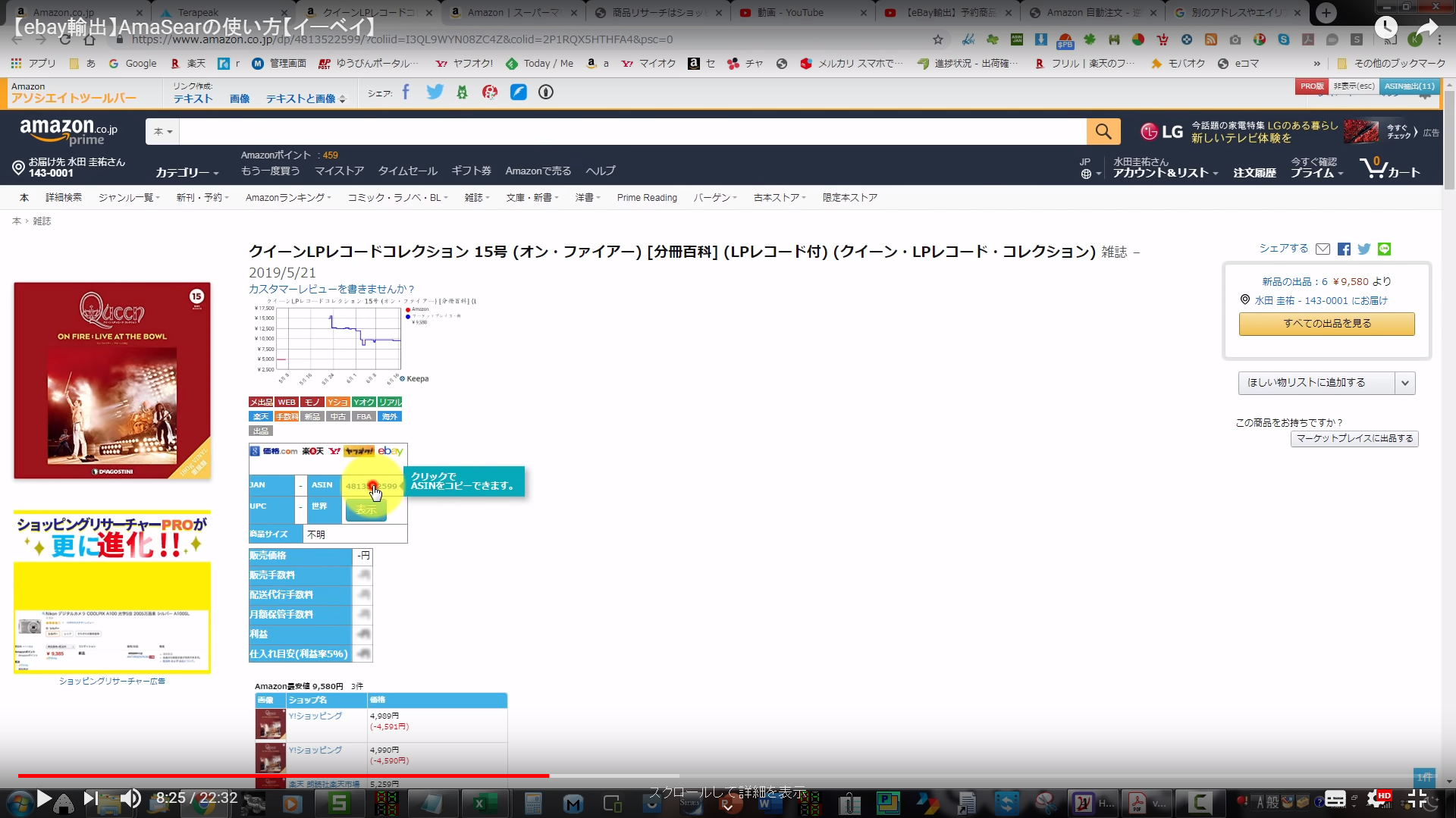Open wishlist dropdown arrow

(1405, 383)
